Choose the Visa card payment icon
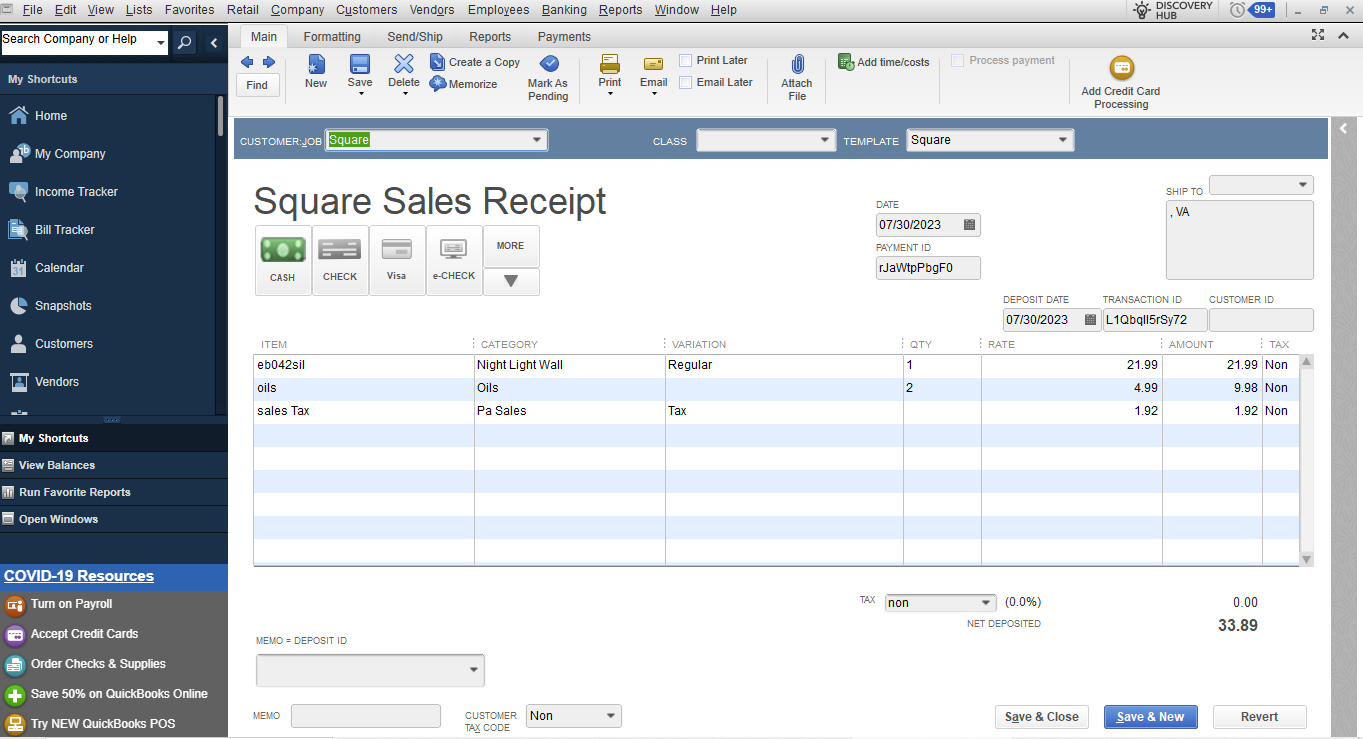The image size is (1363, 739). [397, 249]
